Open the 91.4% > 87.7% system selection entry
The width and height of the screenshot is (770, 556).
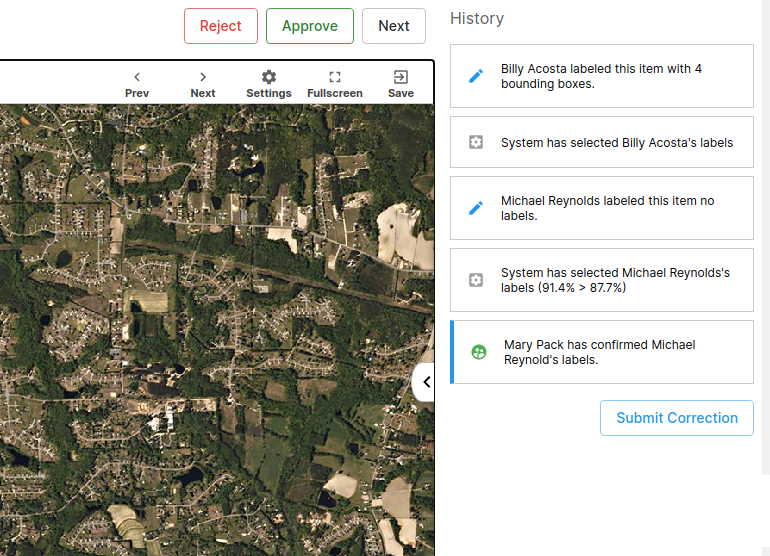coord(602,280)
